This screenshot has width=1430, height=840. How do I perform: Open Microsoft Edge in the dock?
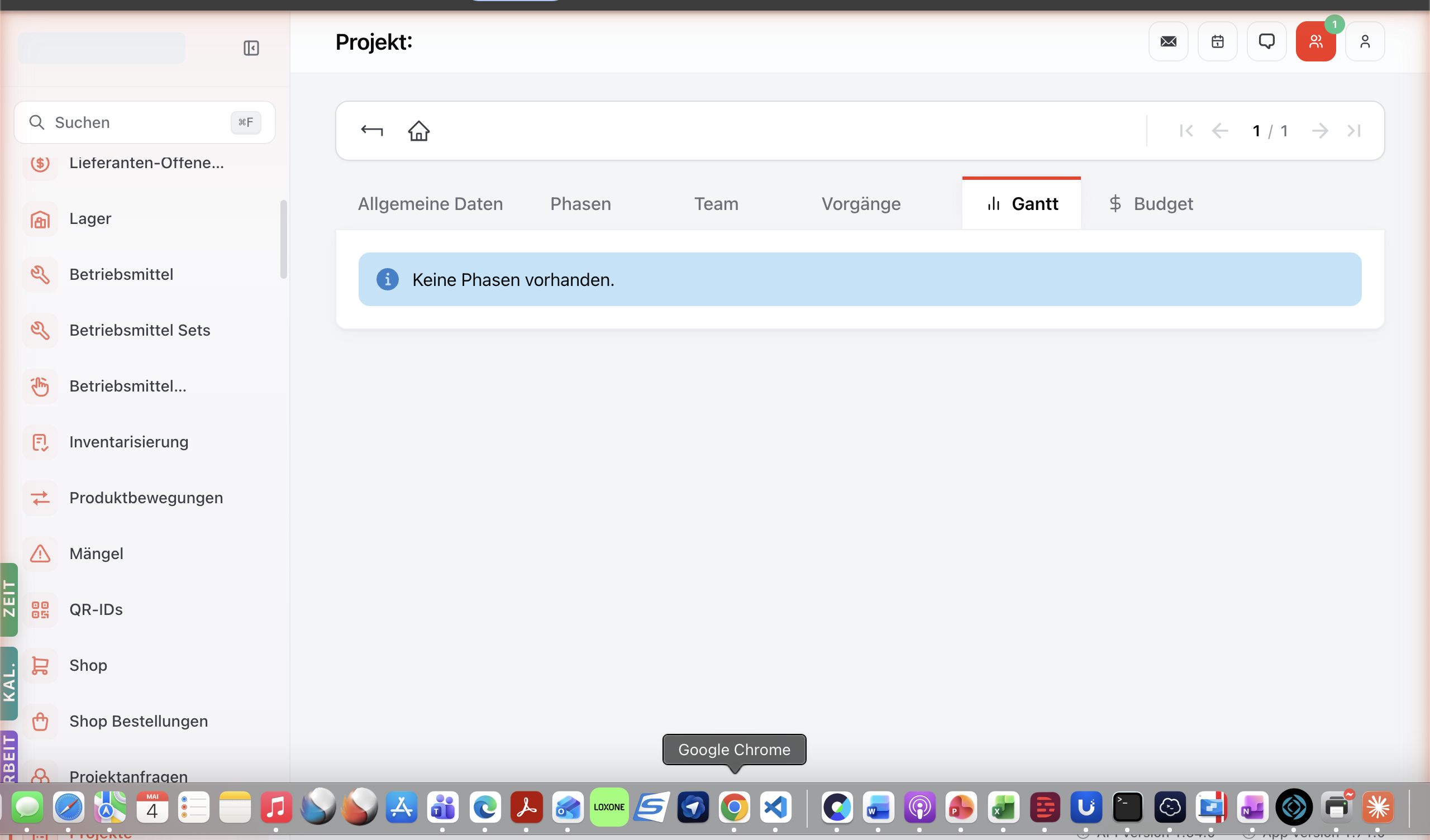point(485,808)
